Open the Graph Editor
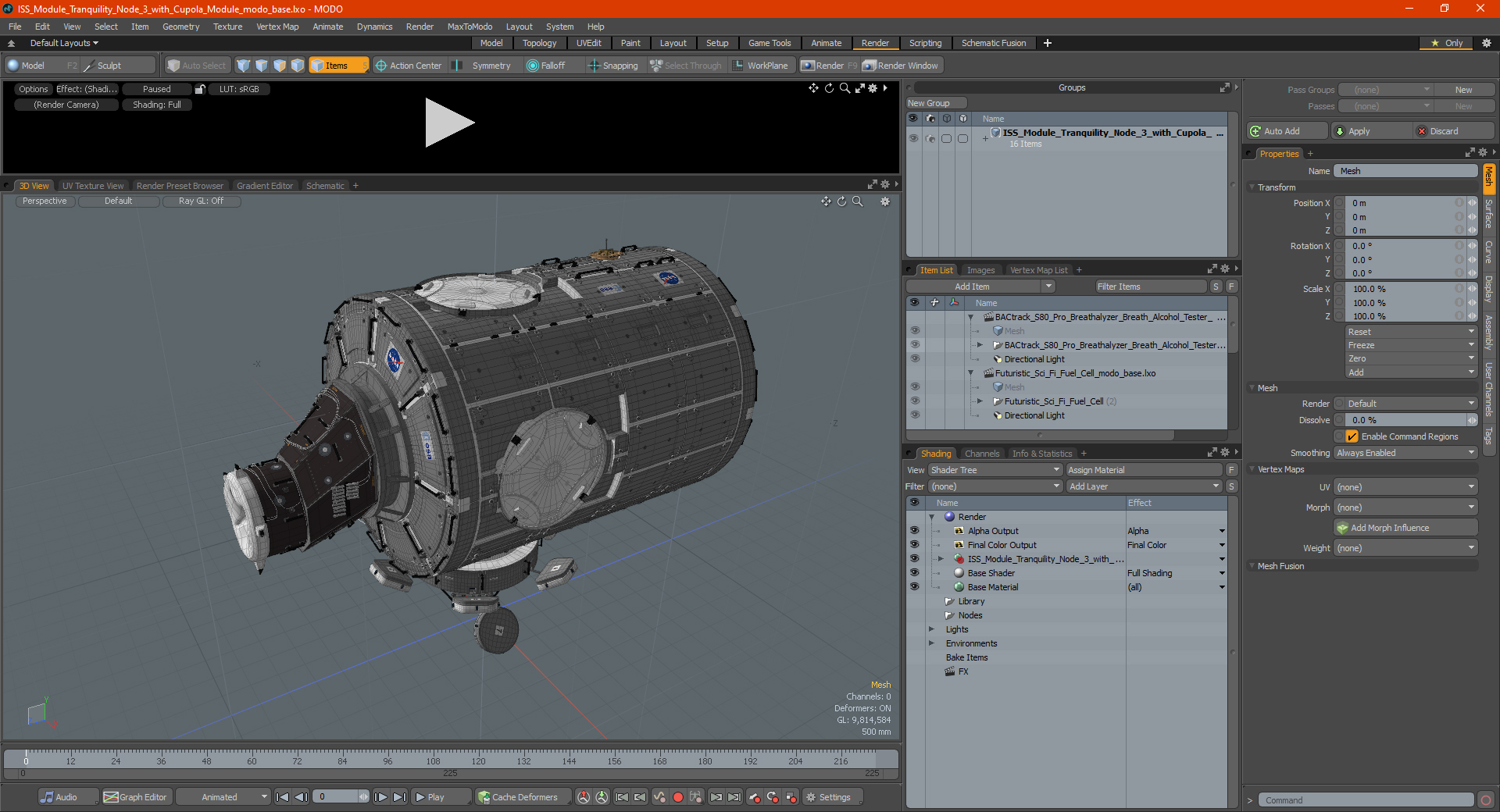 [135, 797]
